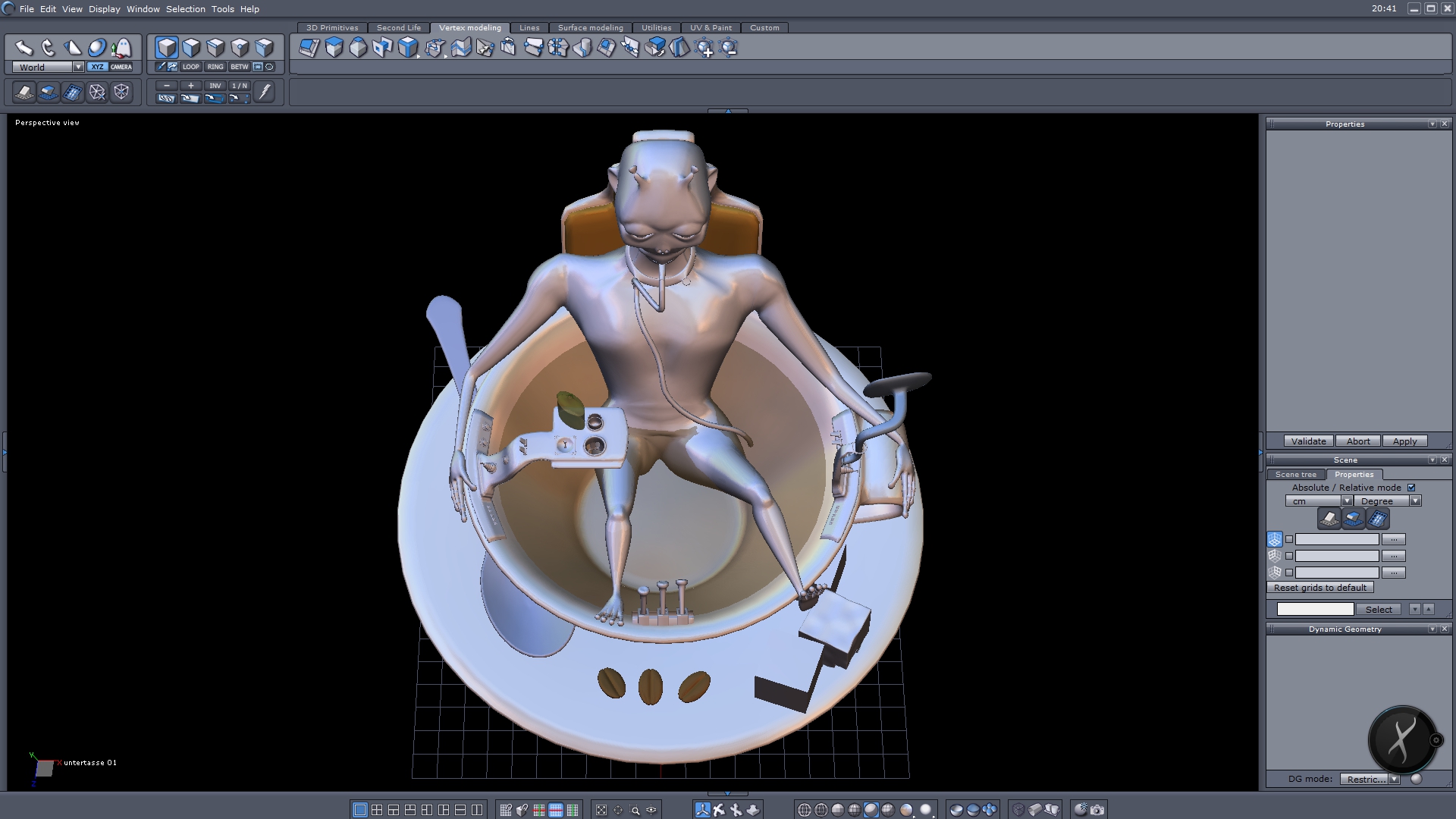The width and height of the screenshot is (1456, 819).
Task: Activate the lightning bolt quick tool
Action: (x=264, y=92)
